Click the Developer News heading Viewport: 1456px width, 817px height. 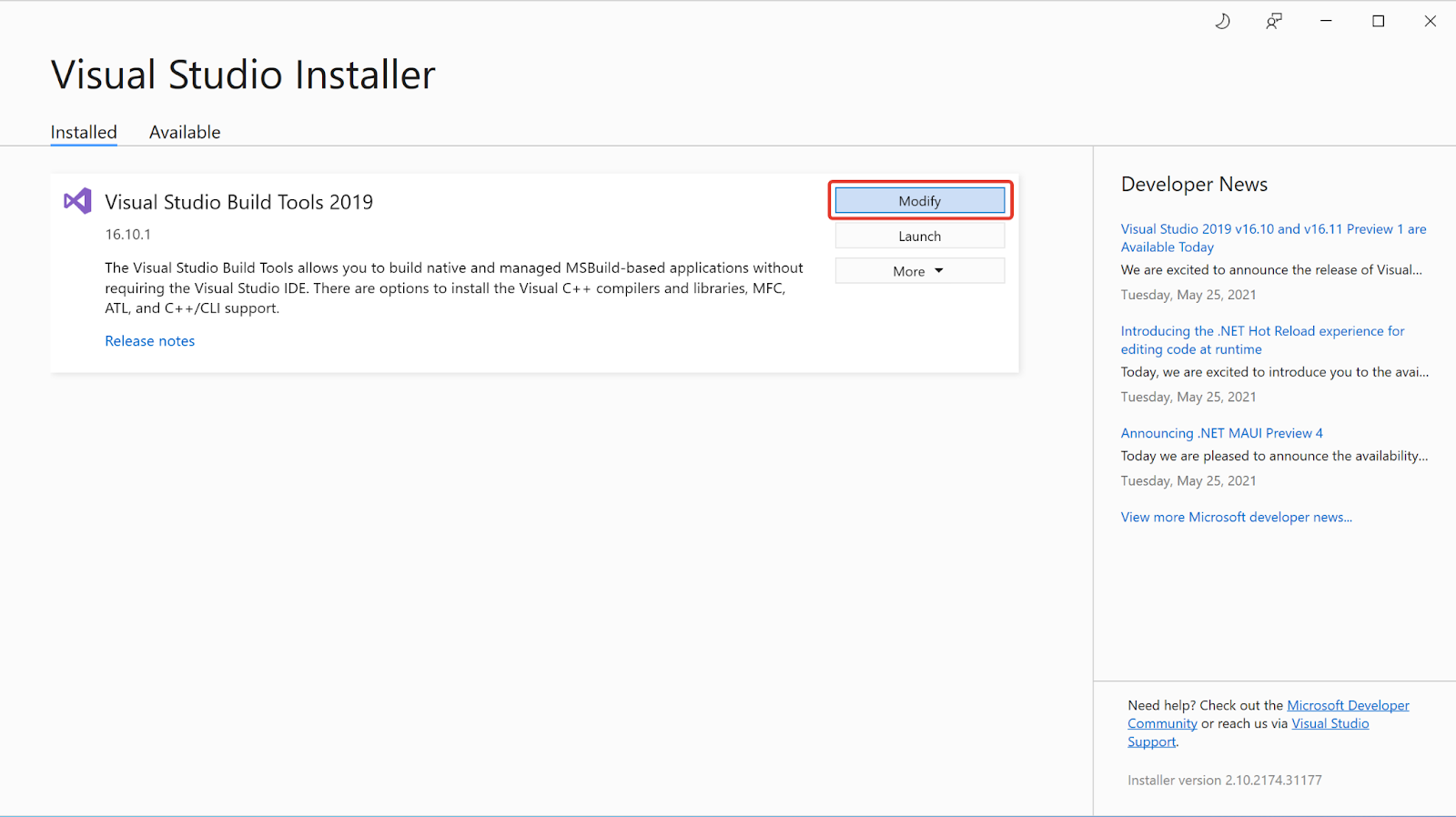point(1195,185)
